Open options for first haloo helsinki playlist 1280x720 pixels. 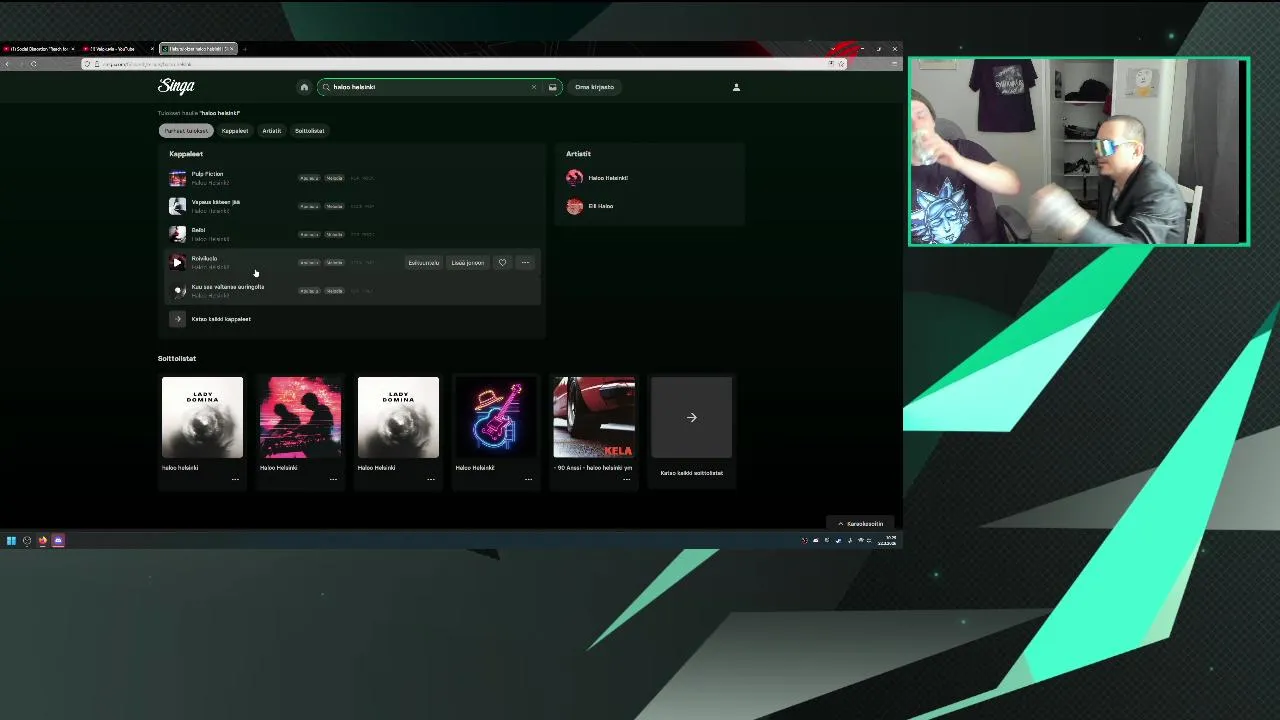235,479
